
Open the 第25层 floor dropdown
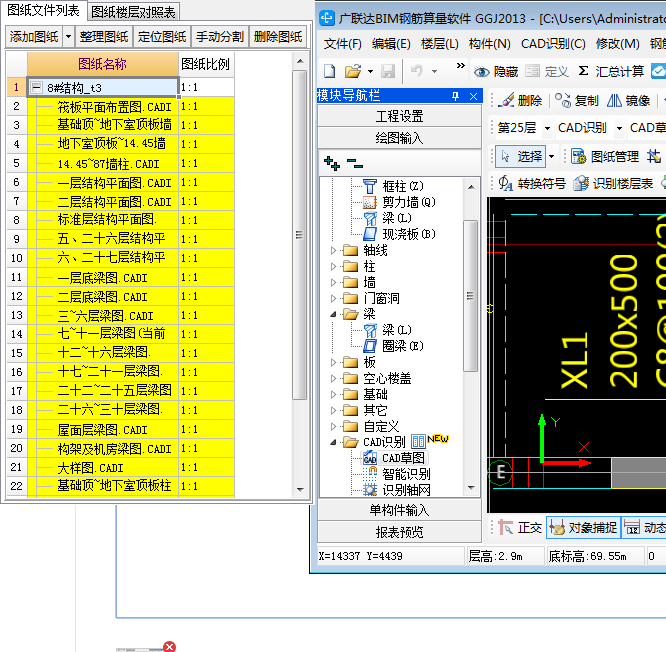[x=547, y=128]
